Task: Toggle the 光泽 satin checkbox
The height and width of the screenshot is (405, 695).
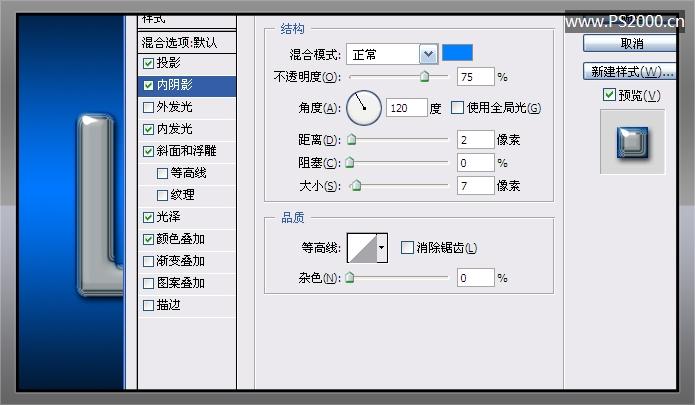Action: (148, 217)
